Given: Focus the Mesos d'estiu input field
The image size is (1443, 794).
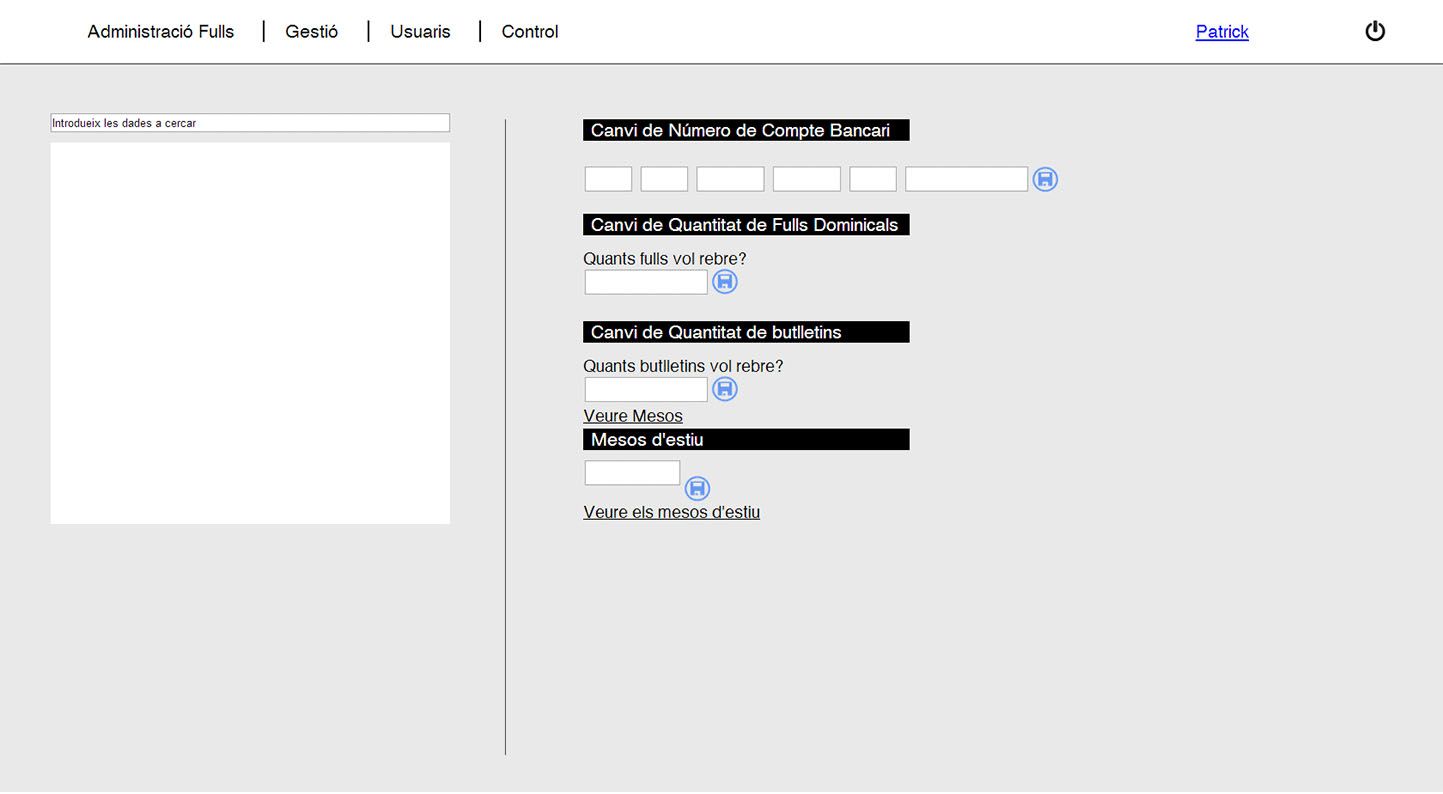Looking at the screenshot, I should 632,473.
